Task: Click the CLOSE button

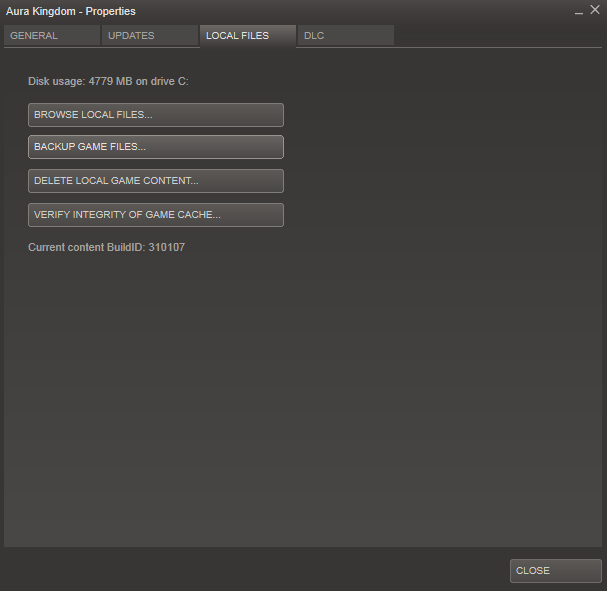Action: click(556, 571)
